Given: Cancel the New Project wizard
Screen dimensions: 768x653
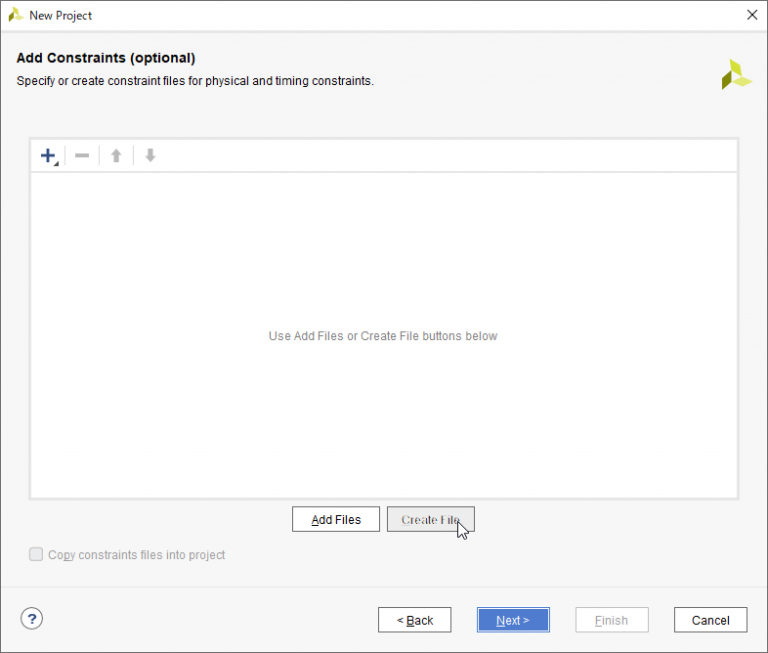Looking at the screenshot, I should point(710,620).
